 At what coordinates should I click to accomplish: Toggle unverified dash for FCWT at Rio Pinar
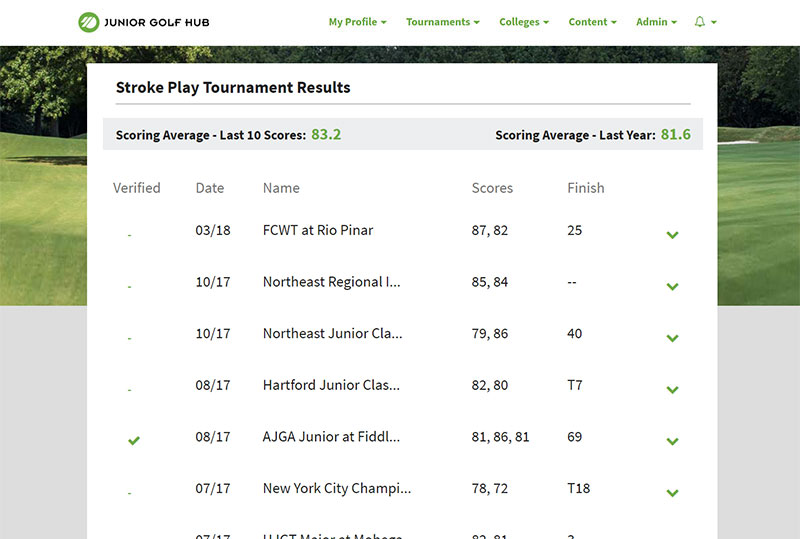129,235
